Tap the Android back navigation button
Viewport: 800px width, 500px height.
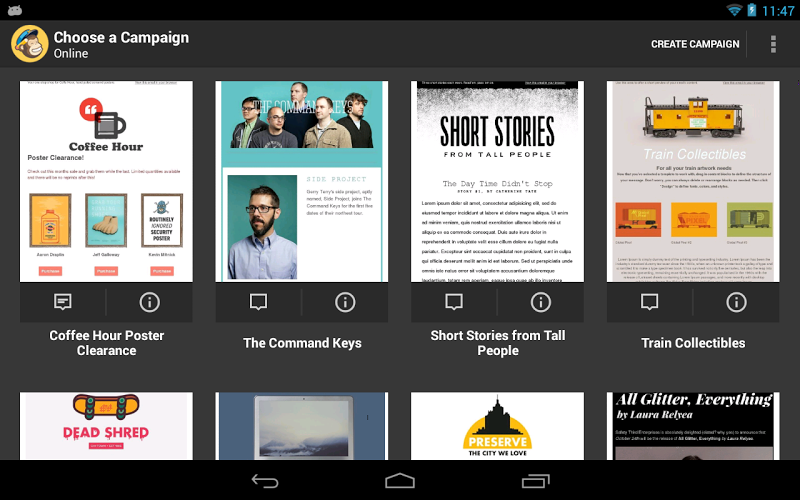[x=265, y=481]
